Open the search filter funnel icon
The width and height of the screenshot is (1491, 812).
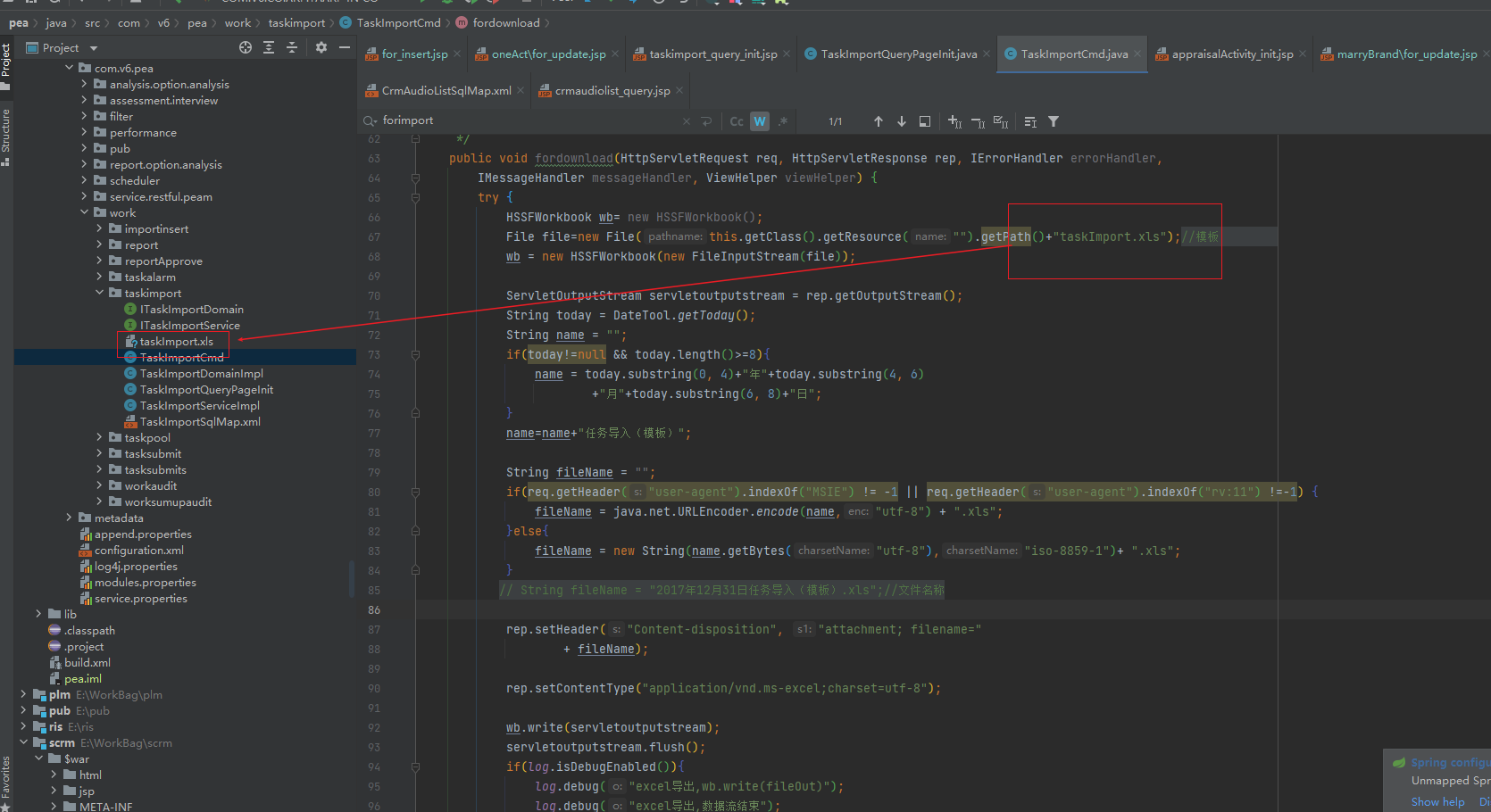click(1054, 121)
